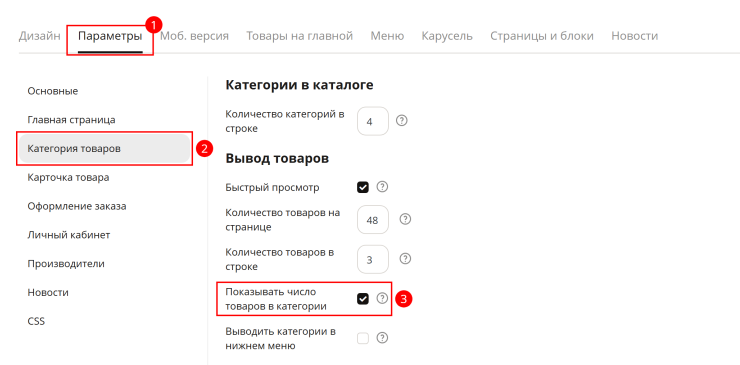Go to Оформление заказа section
This screenshot has width=740, height=365.
click(x=77, y=206)
